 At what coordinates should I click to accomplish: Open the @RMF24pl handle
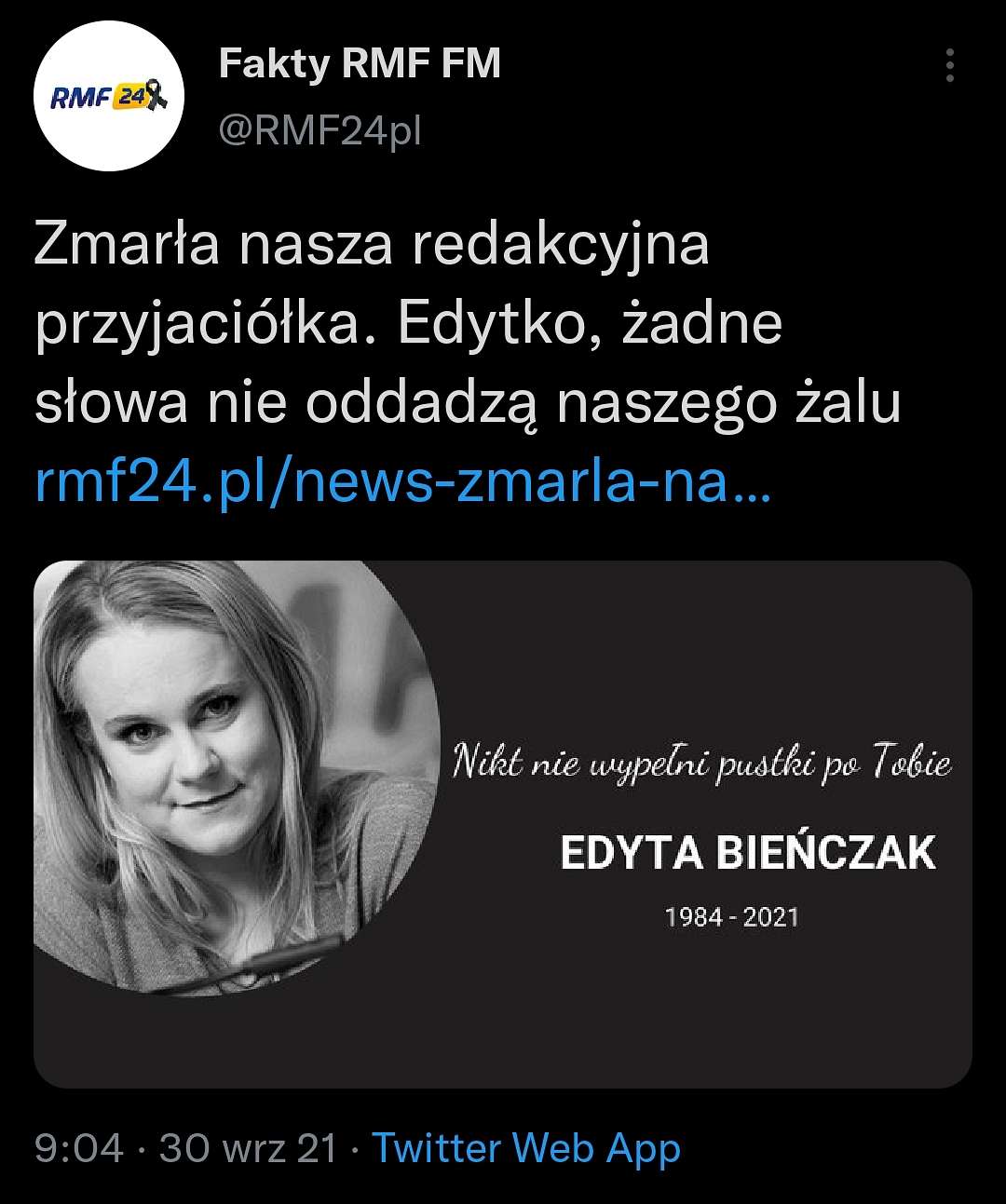319,132
